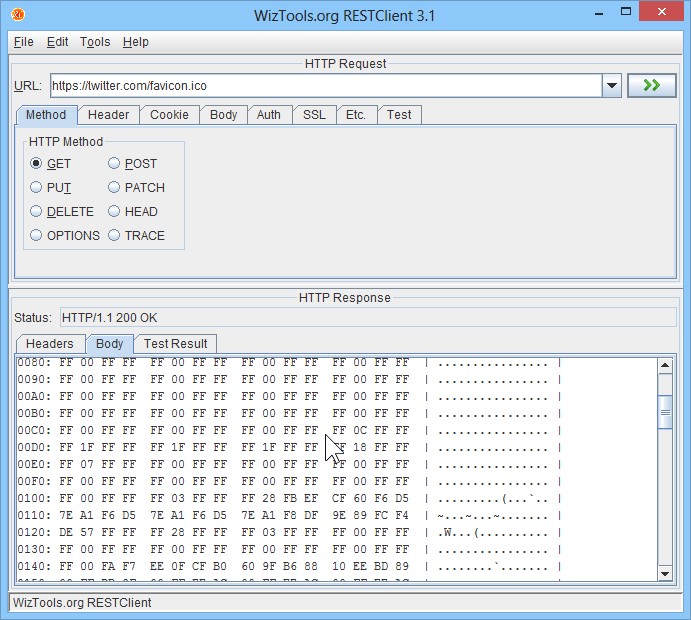Open the Help menu
This screenshot has width=691, height=620.
[136, 42]
